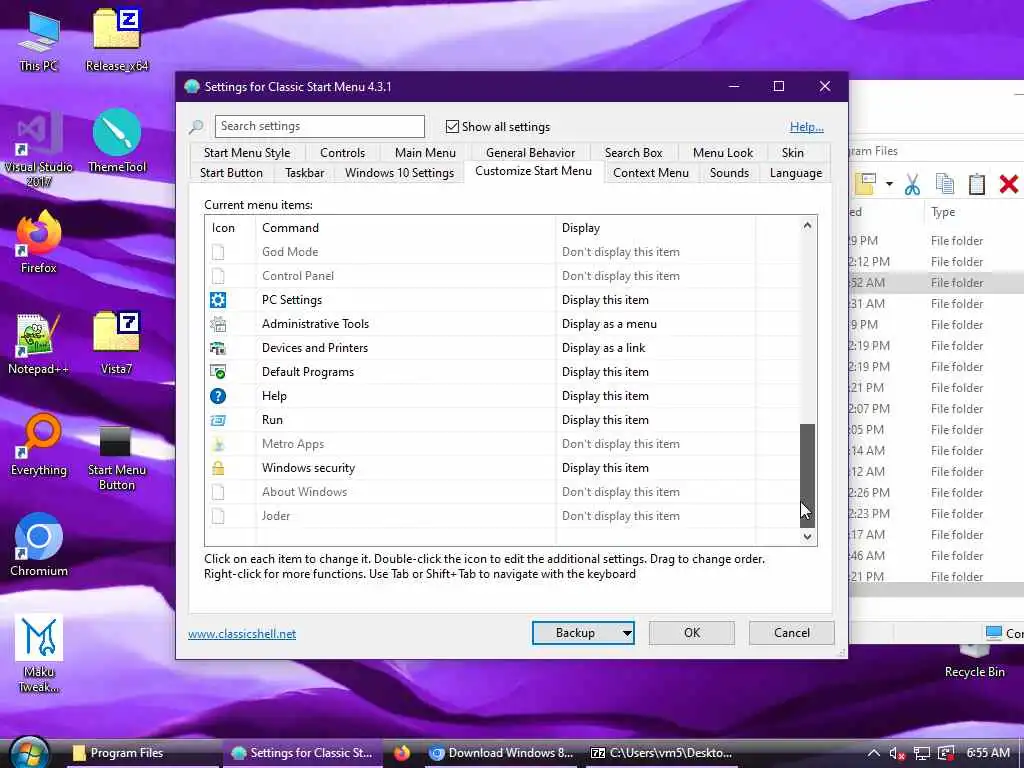This screenshot has height=768, width=1024.
Task: Open This PC desktop icon
Action: 39,40
